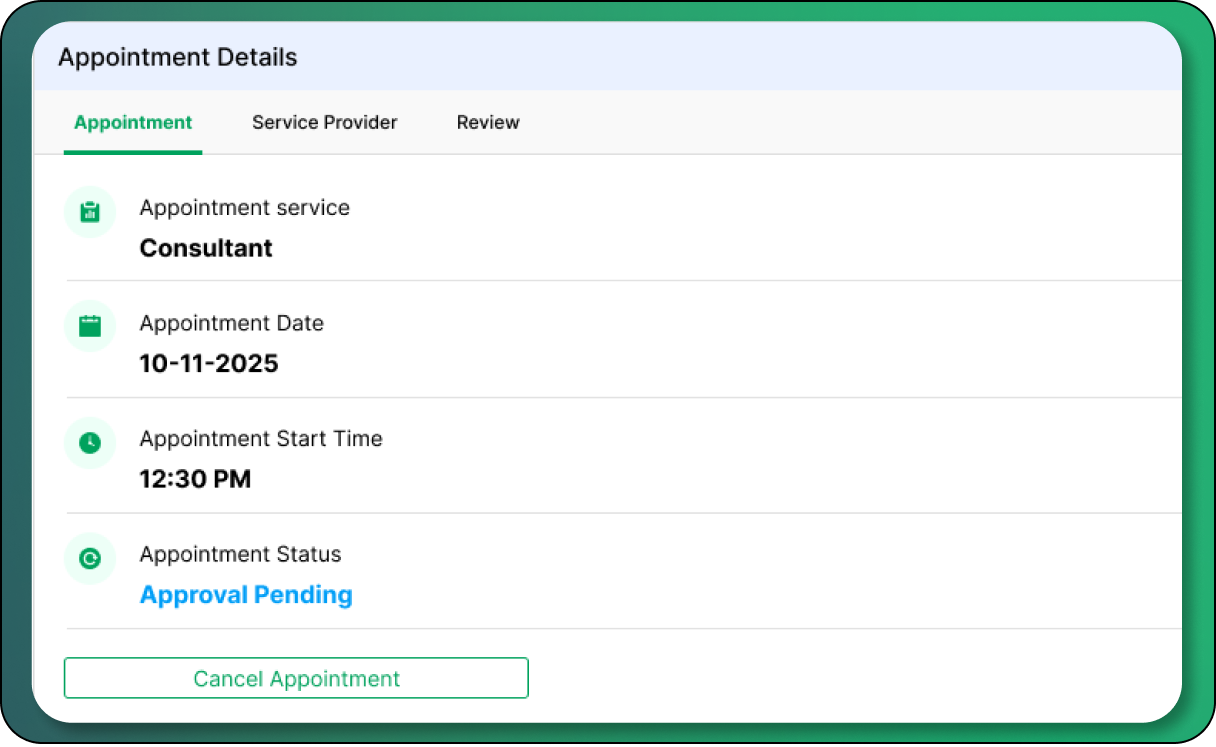This screenshot has width=1216, height=747.
Task: Click the Appointment Date label
Action: click(x=232, y=323)
